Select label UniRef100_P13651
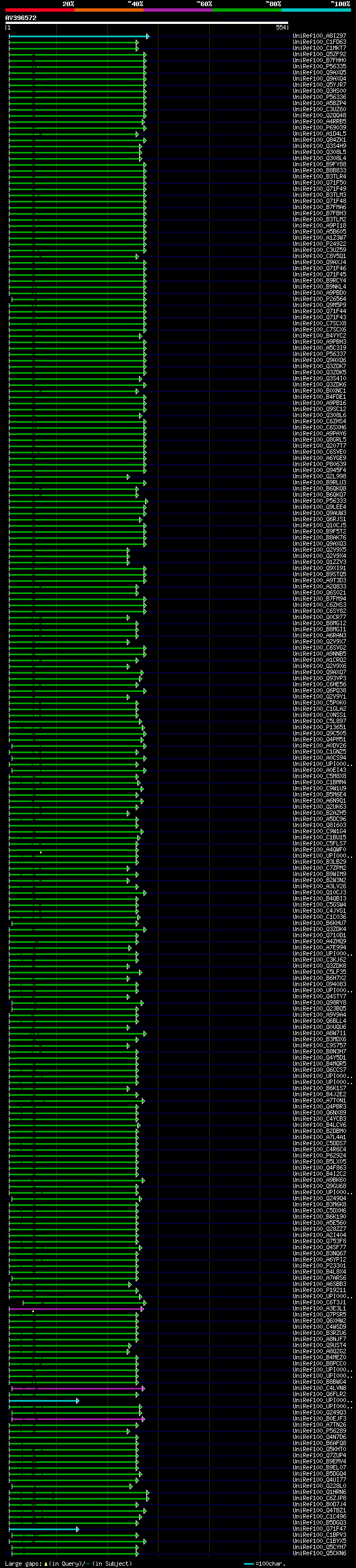Viewport: 356px width, 1568px height. (x=319, y=728)
